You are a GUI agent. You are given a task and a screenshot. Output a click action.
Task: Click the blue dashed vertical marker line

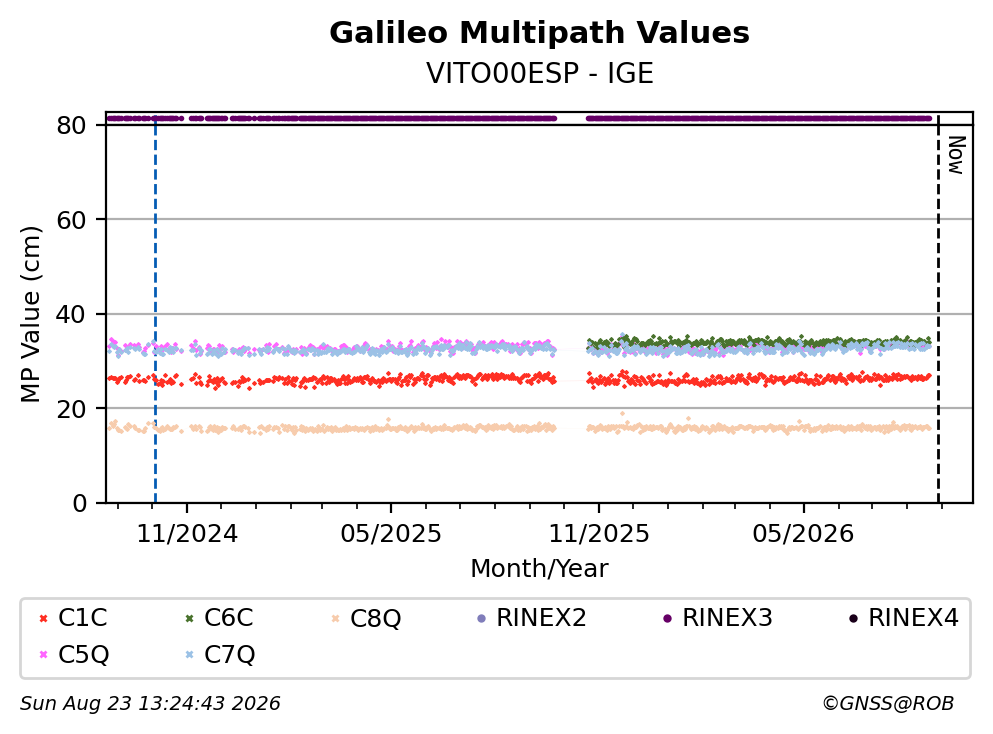click(155, 308)
